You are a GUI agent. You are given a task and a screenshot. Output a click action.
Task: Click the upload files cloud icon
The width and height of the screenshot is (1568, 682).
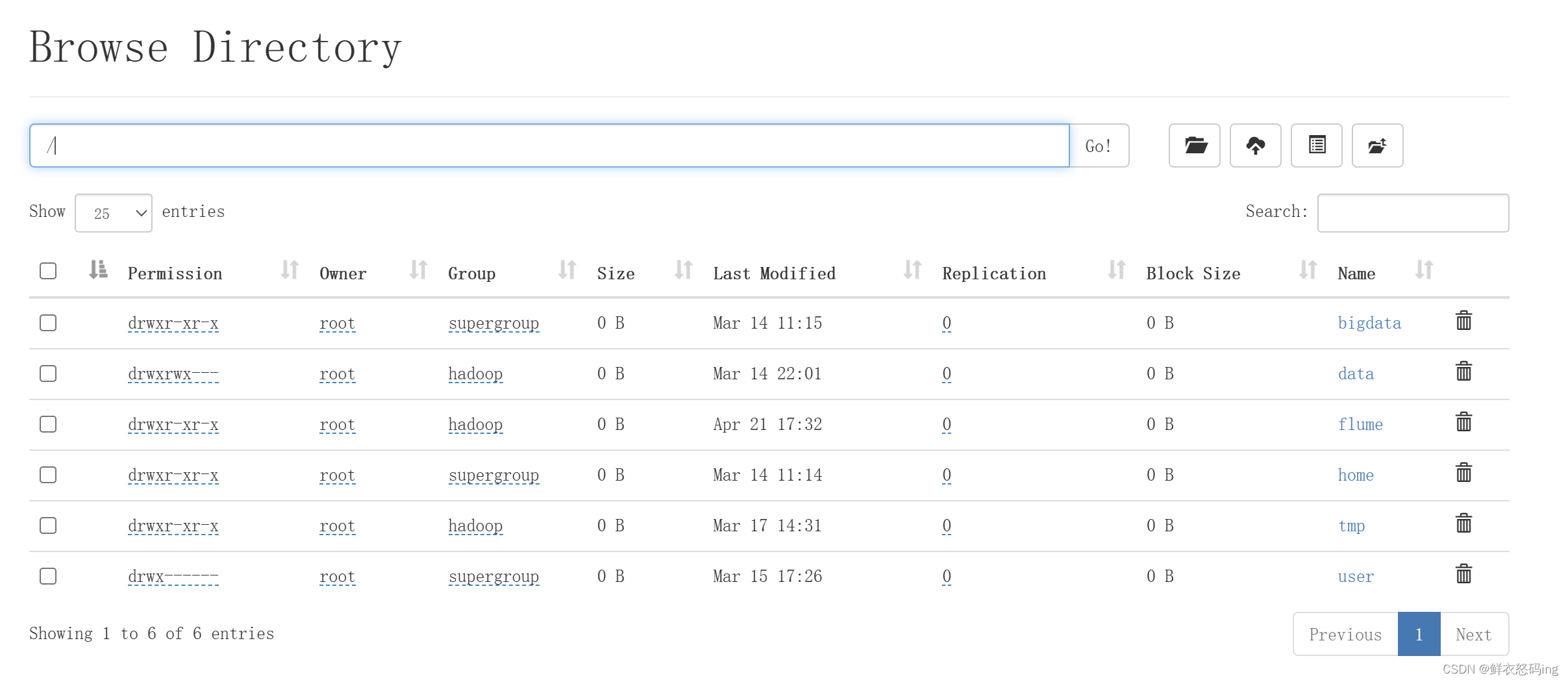pos(1255,145)
